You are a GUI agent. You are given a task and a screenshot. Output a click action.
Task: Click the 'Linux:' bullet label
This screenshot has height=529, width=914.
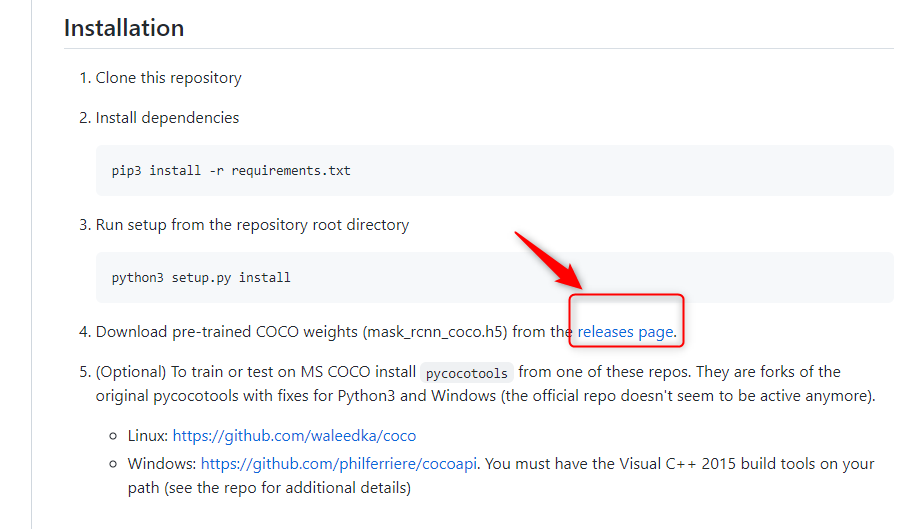[x=147, y=436]
